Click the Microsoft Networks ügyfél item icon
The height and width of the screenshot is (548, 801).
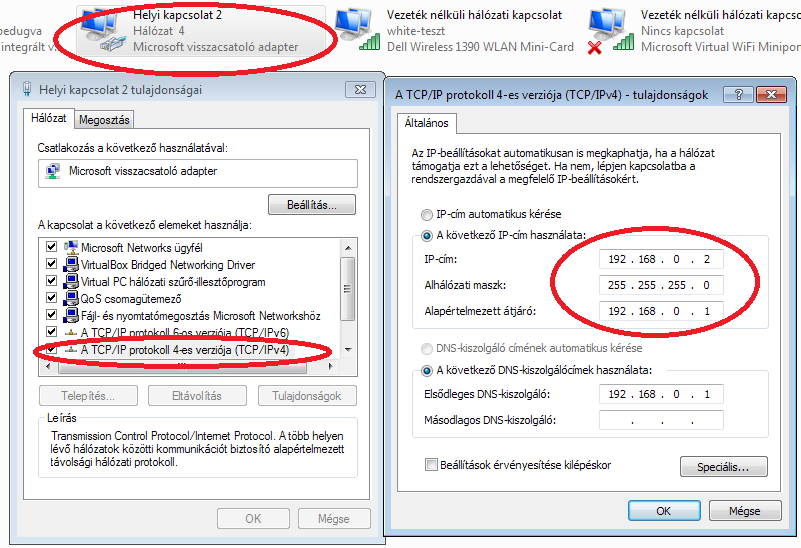pyautogui.click(x=70, y=247)
